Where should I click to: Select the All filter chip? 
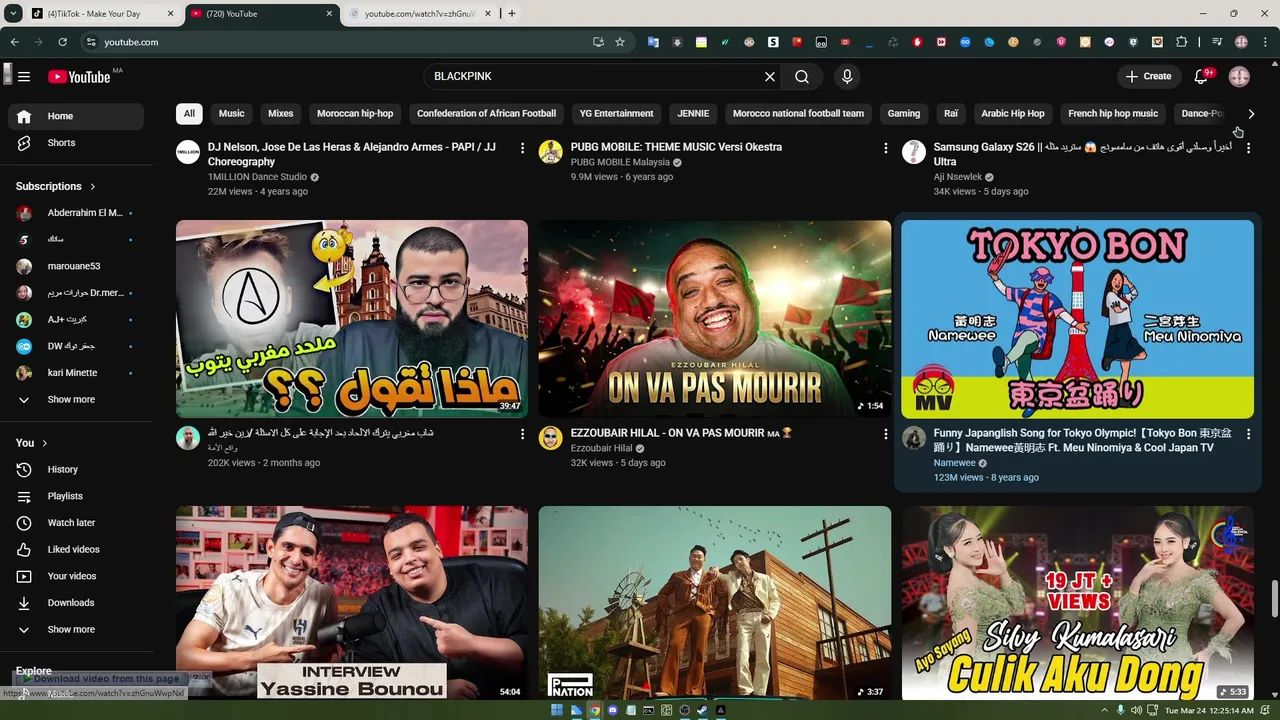click(x=189, y=114)
